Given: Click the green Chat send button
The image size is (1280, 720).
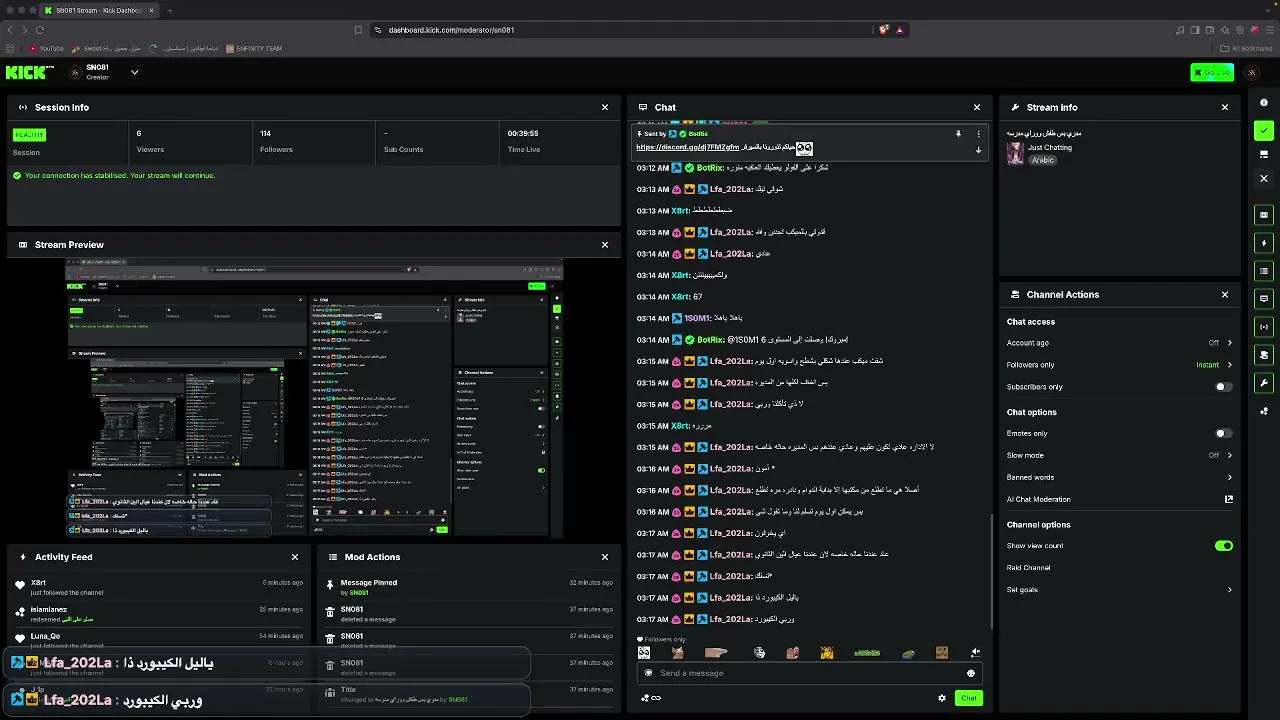Looking at the screenshot, I should point(968,698).
